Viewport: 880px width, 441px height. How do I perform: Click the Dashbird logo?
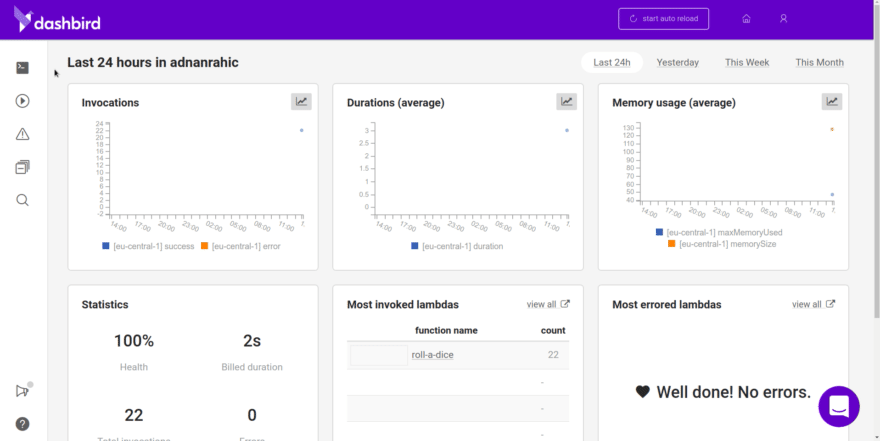57,19
